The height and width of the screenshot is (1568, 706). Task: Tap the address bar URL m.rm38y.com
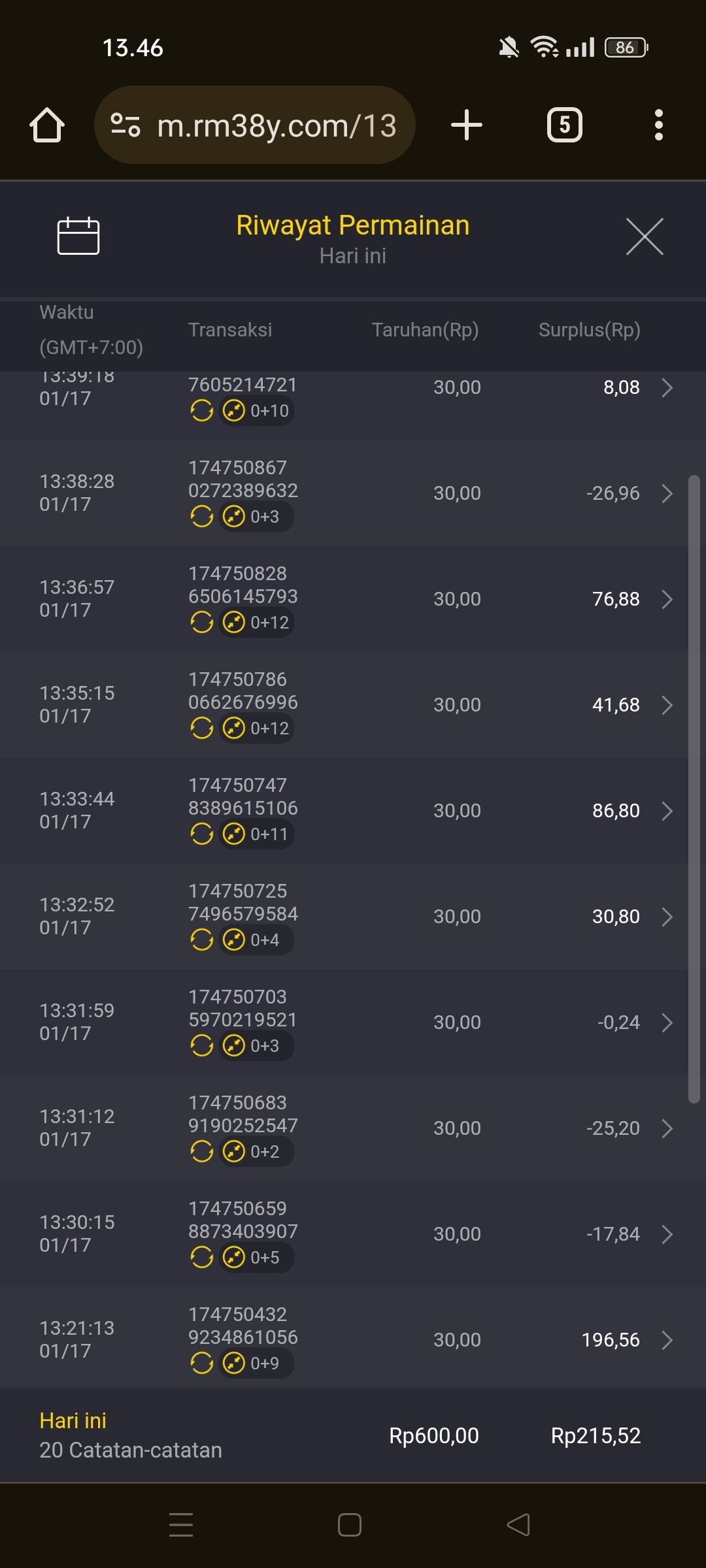tap(277, 125)
